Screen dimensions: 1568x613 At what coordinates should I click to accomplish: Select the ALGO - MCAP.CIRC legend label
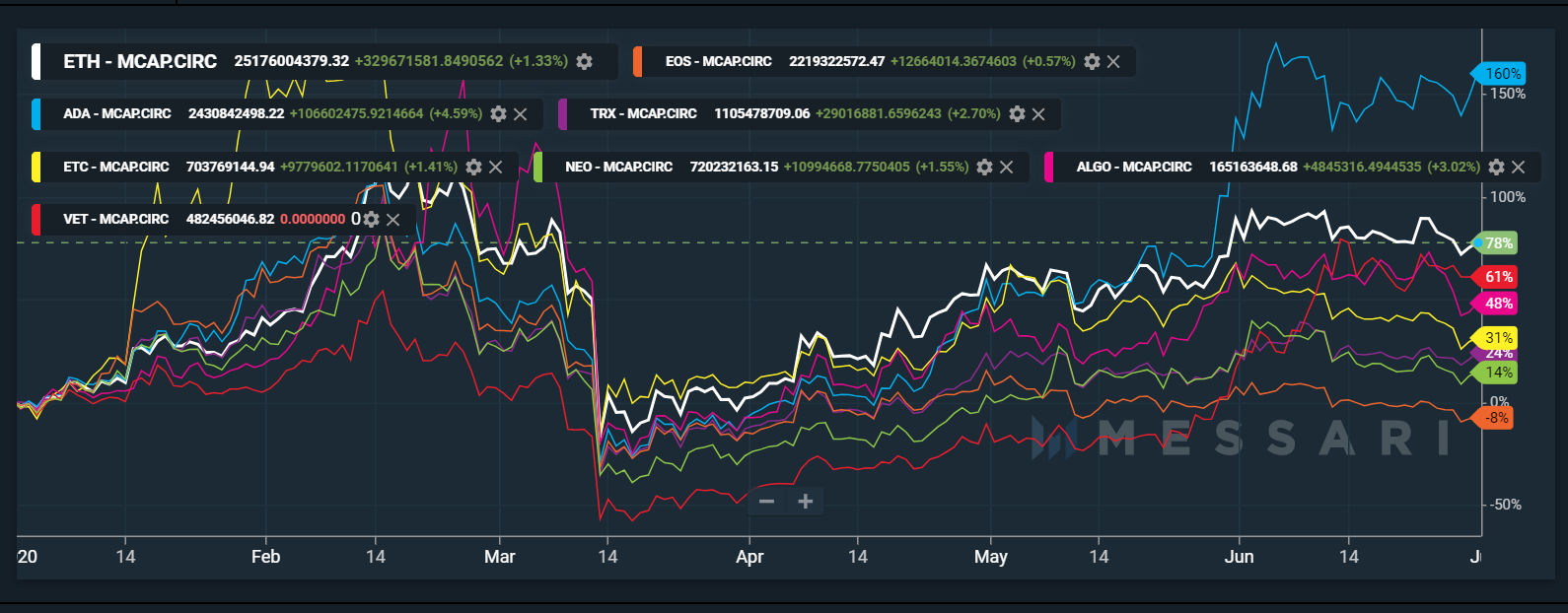click(1134, 167)
